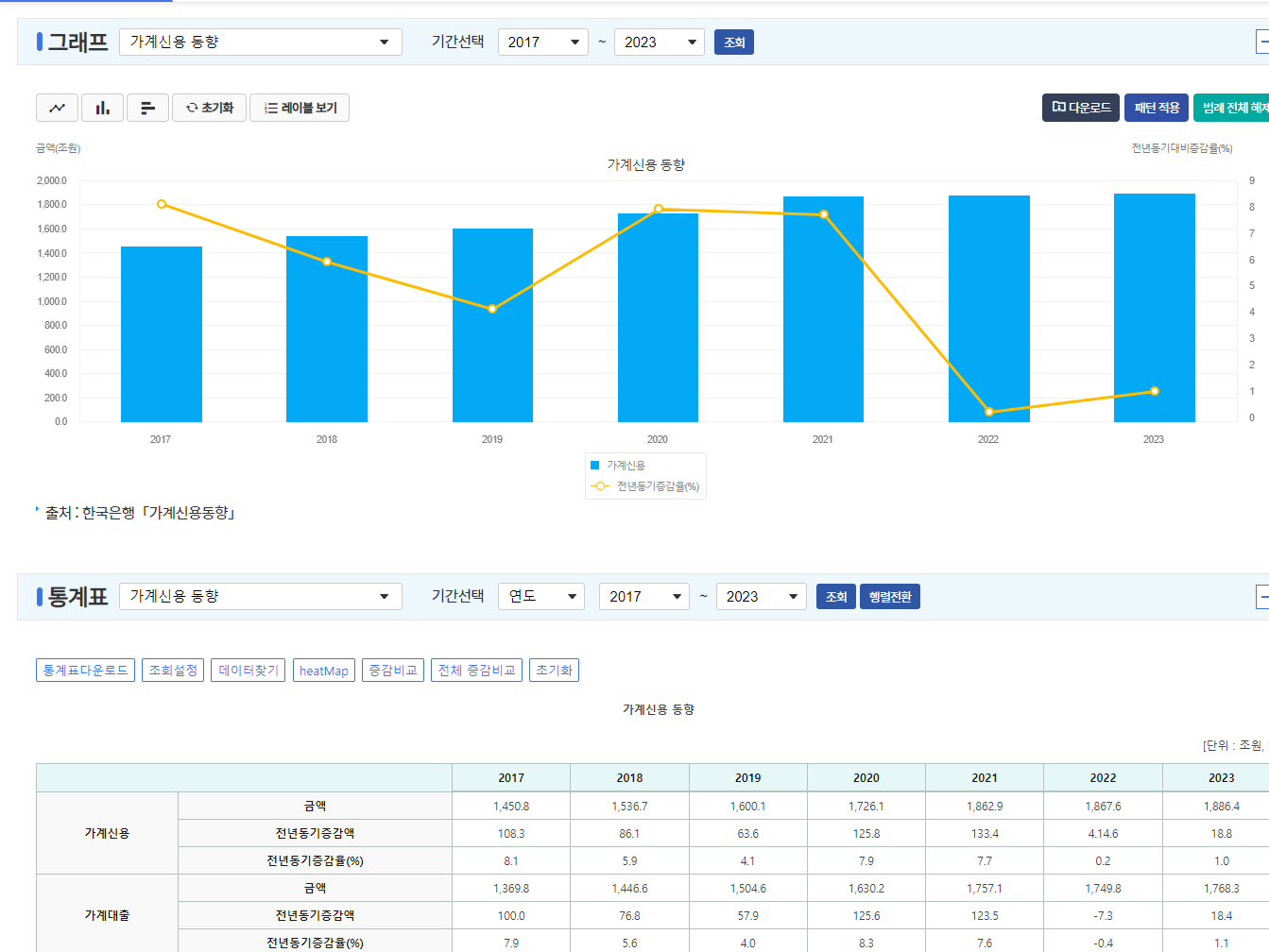Click the 2019 line data point

pyautogui.click(x=492, y=309)
